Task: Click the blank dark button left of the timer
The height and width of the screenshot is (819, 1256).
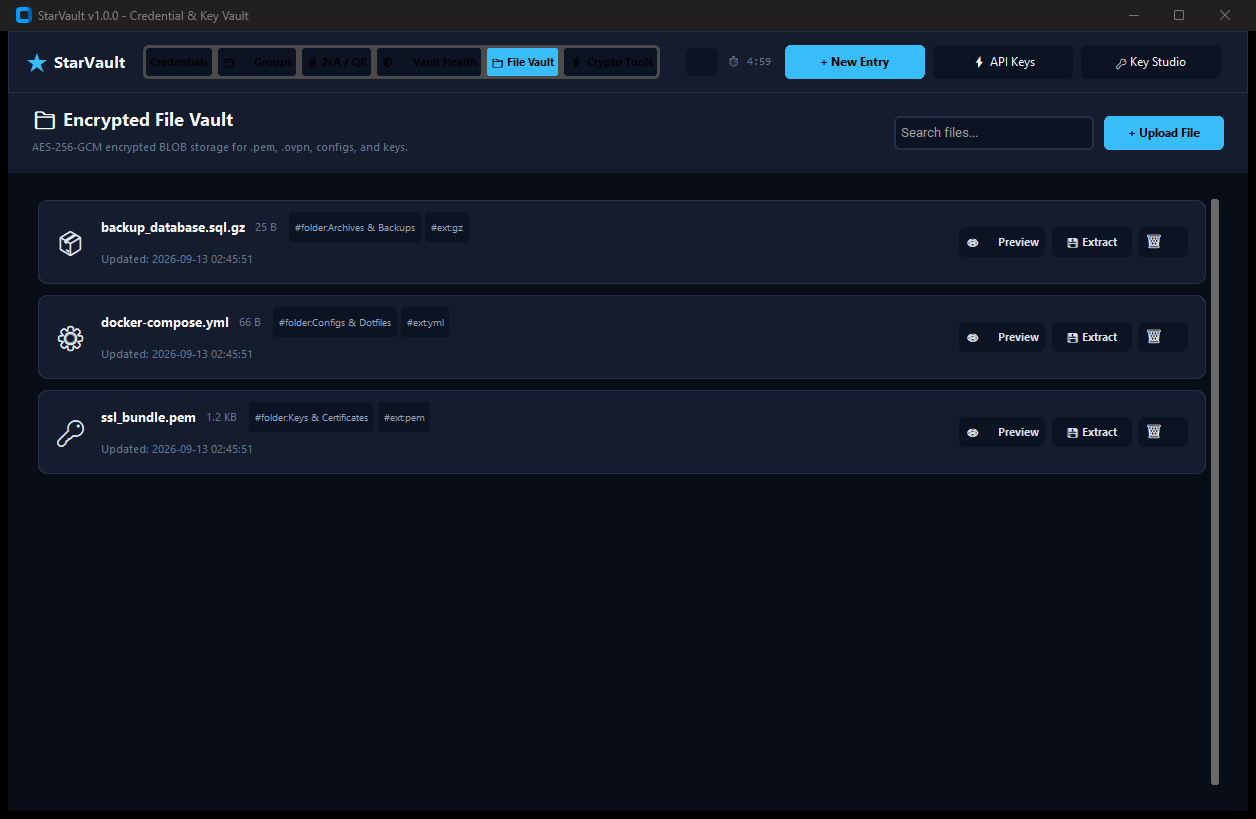Action: 702,62
